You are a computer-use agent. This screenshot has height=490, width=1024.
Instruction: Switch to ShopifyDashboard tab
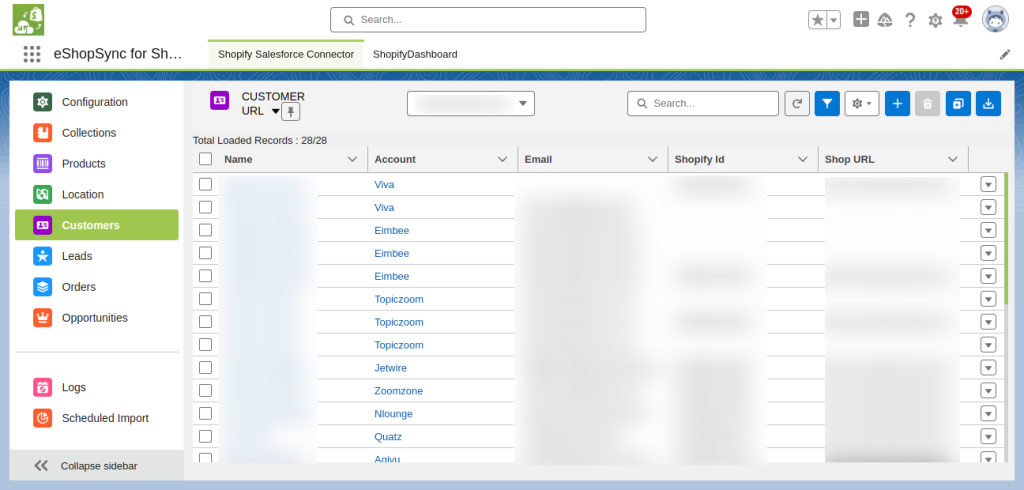pyautogui.click(x=415, y=54)
